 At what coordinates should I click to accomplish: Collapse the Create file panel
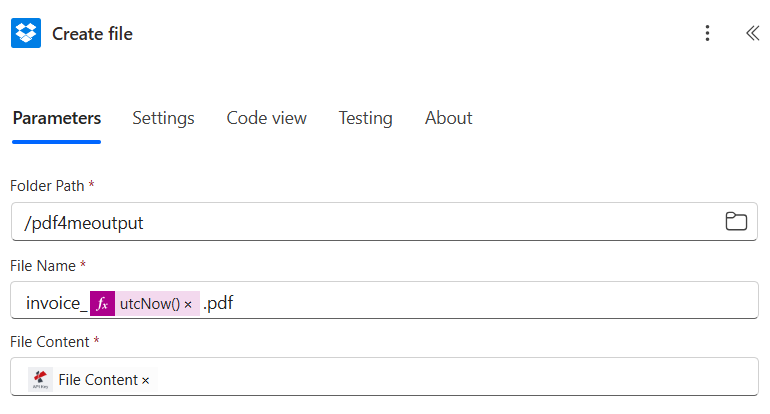click(x=752, y=33)
